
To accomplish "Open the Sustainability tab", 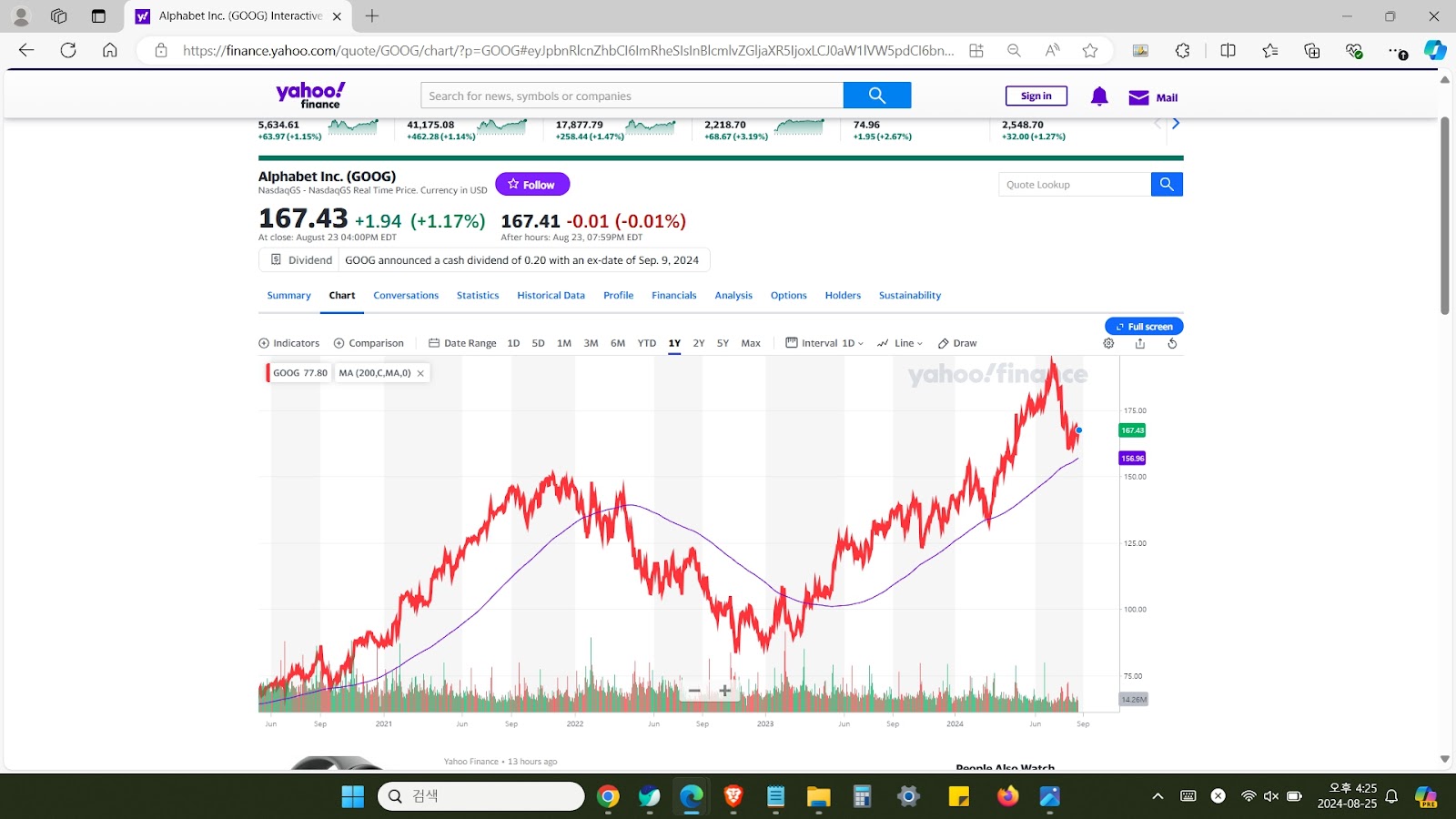I will coord(910,296).
